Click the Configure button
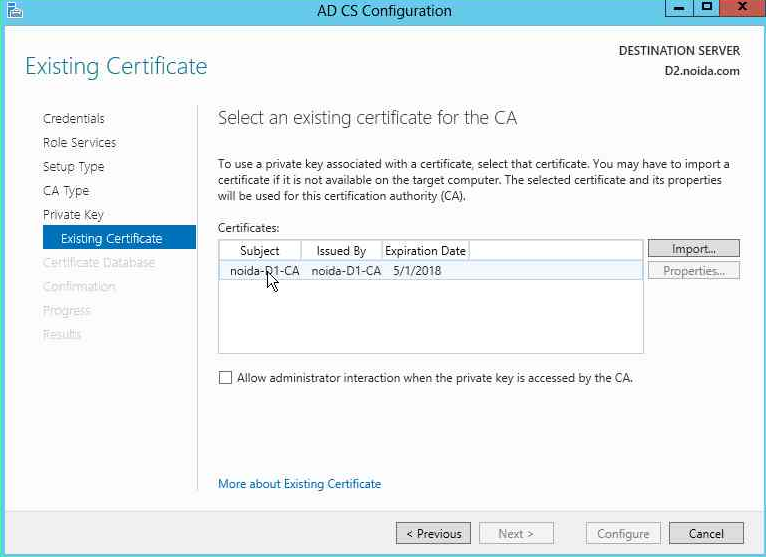The height and width of the screenshot is (557, 766). point(623,533)
